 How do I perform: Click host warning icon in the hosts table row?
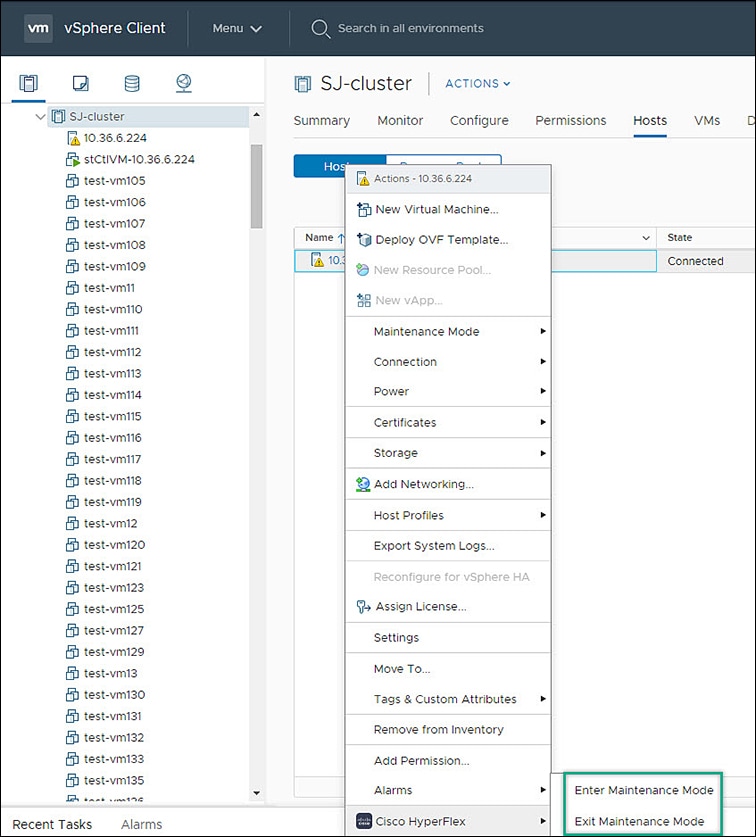(x=317, y=260)
